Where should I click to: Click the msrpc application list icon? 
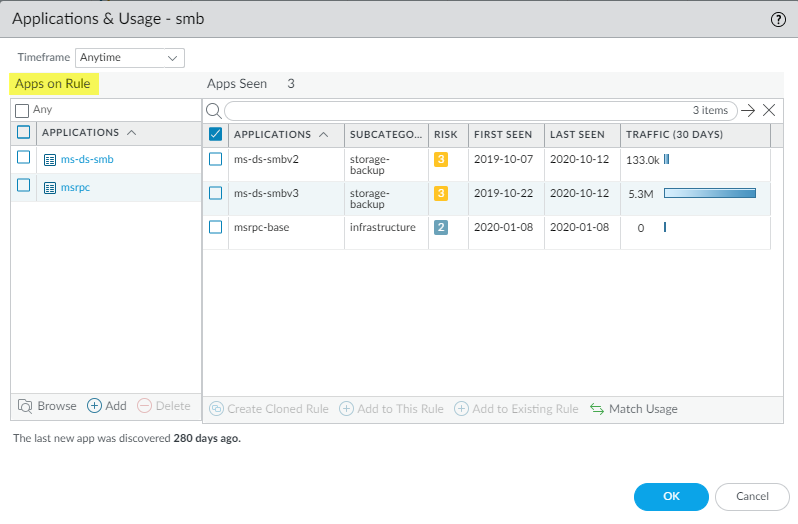pos(51,187)
